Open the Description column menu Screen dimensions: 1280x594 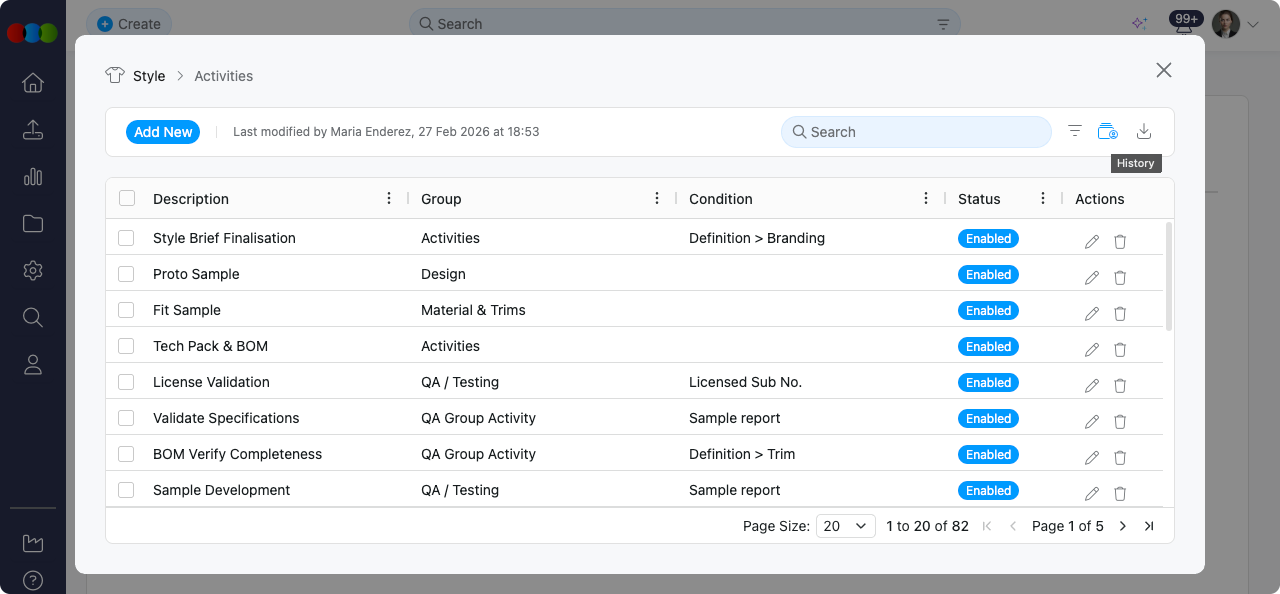point(389,198)
